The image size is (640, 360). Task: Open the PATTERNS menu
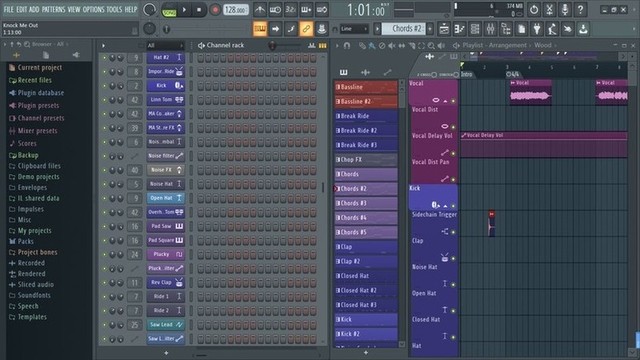point(53,9)
